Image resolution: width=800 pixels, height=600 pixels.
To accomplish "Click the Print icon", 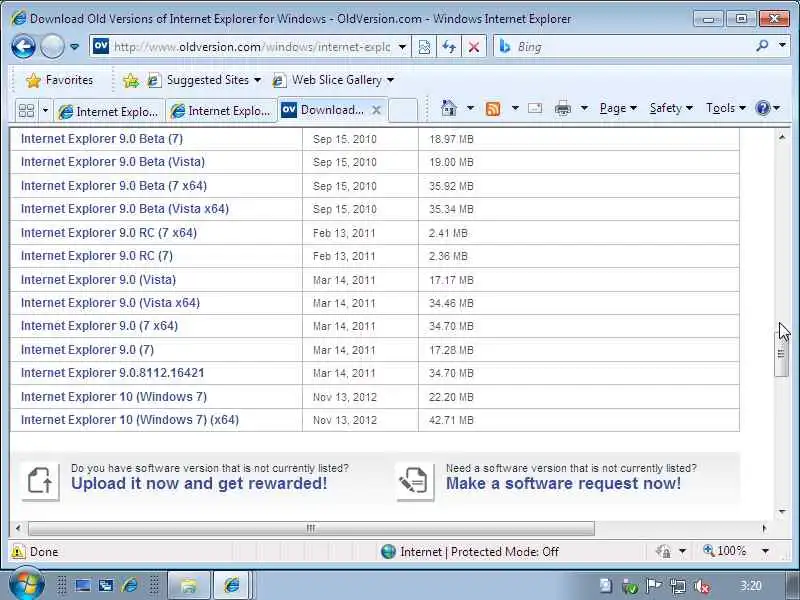I will point(563,108).
